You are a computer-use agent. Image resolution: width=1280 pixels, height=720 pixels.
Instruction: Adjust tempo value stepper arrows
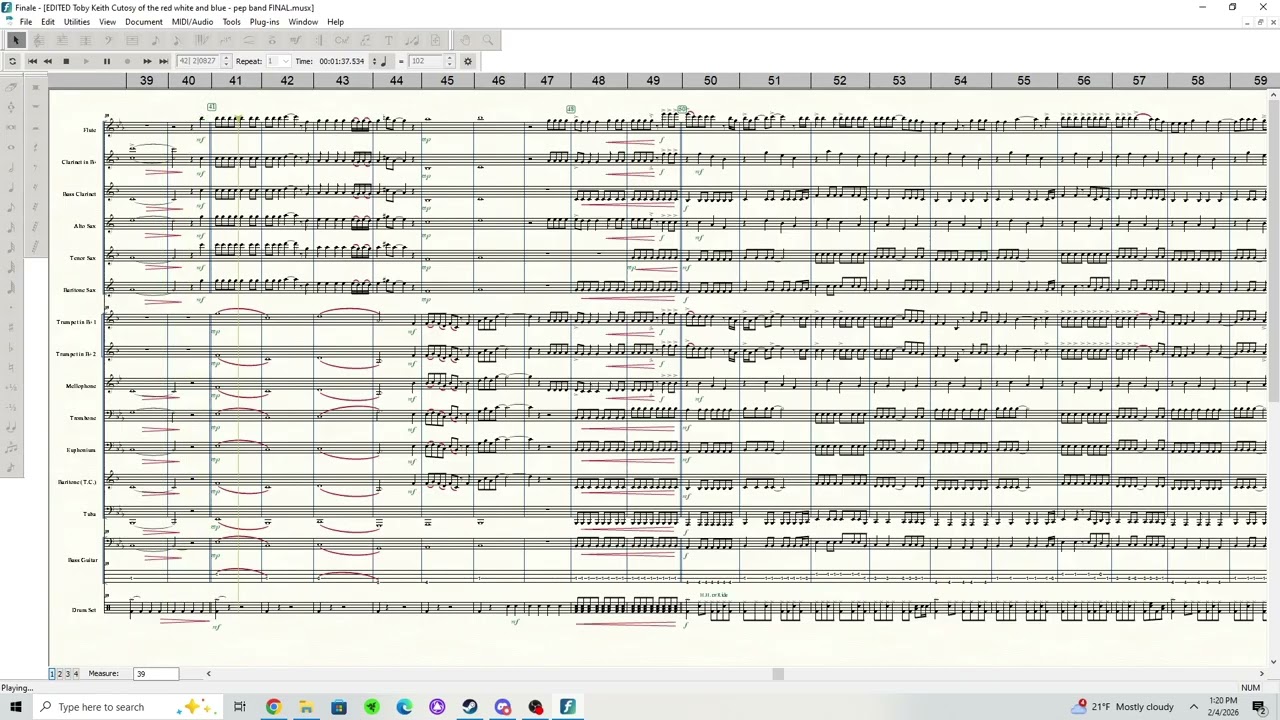click(449, 61)
